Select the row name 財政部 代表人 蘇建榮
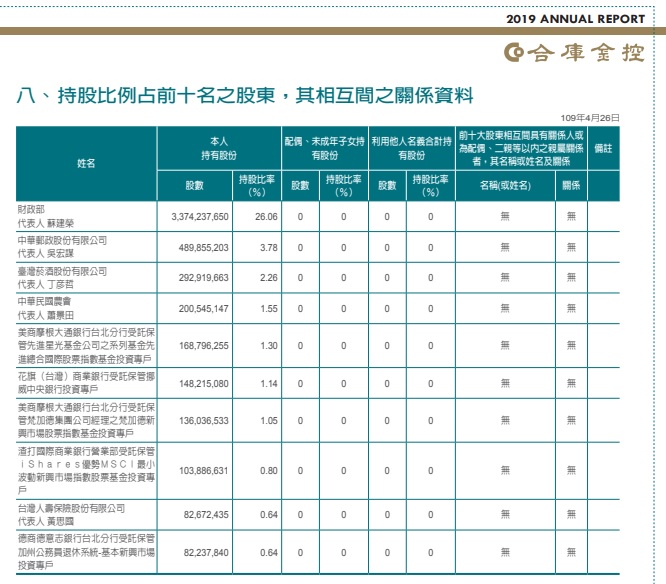Image resolution: width=666 pixels, height=584 pixels. pos(45,216)
